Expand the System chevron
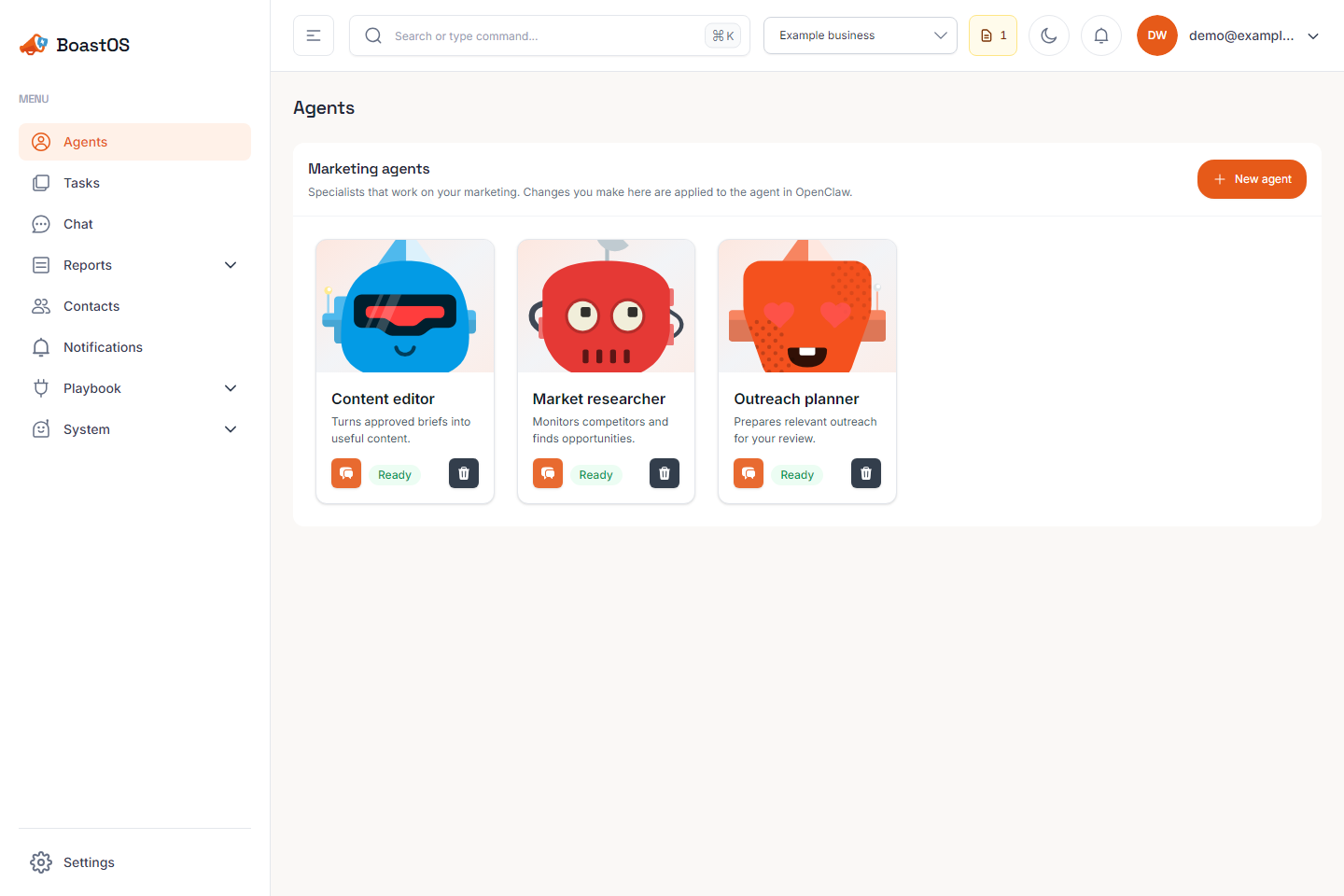Screen dimensions: 1344x896 [x=231, y=429]
